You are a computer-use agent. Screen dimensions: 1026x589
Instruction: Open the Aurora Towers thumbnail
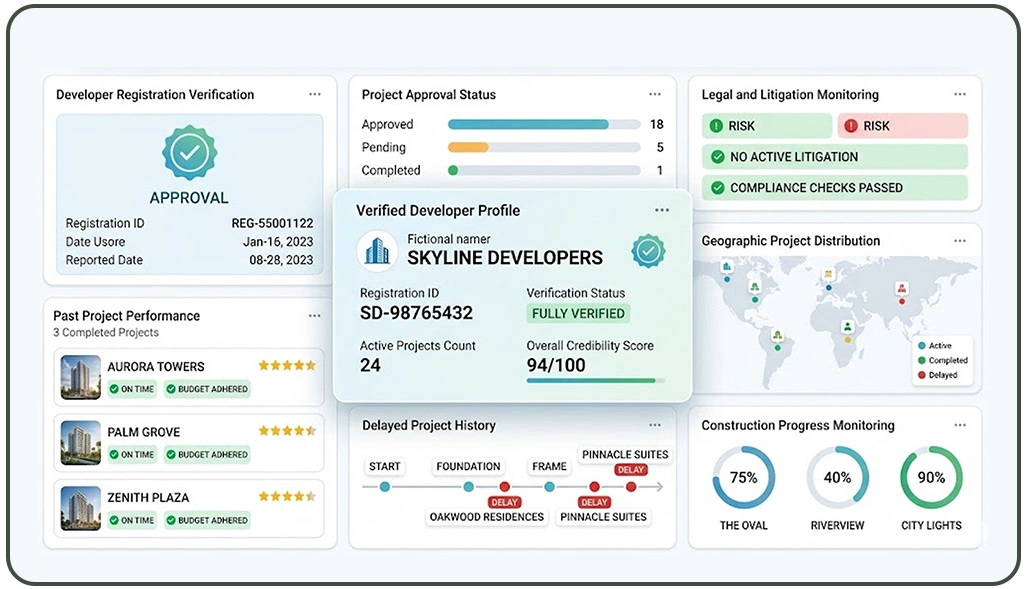80,377
